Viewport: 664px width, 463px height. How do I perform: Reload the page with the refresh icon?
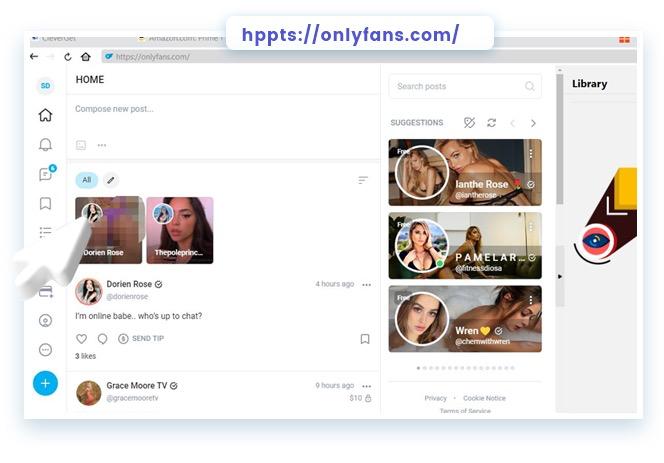click(x=68, y=57)
